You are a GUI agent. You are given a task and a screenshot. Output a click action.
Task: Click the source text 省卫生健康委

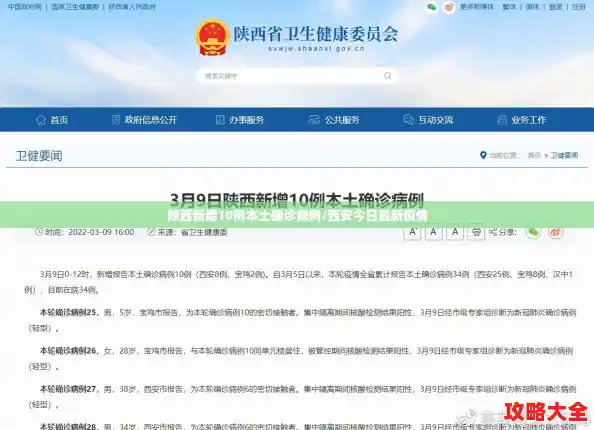pos(204,232)
